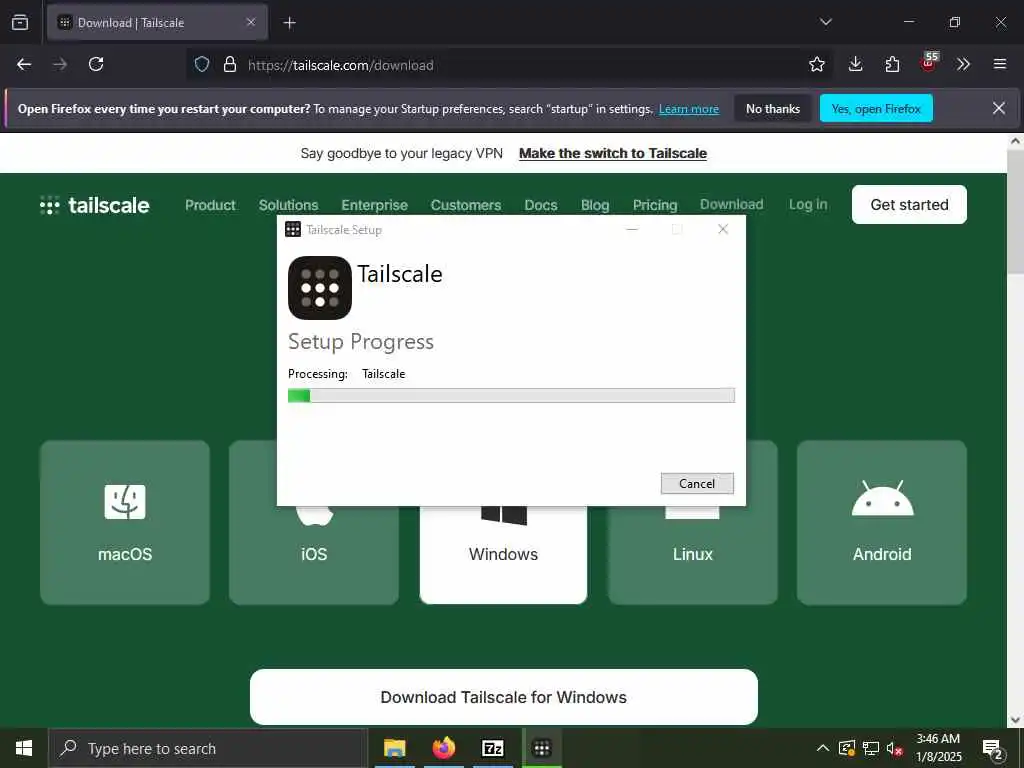
Task: Open the notification center icon
Action: (x=993, y=749)
